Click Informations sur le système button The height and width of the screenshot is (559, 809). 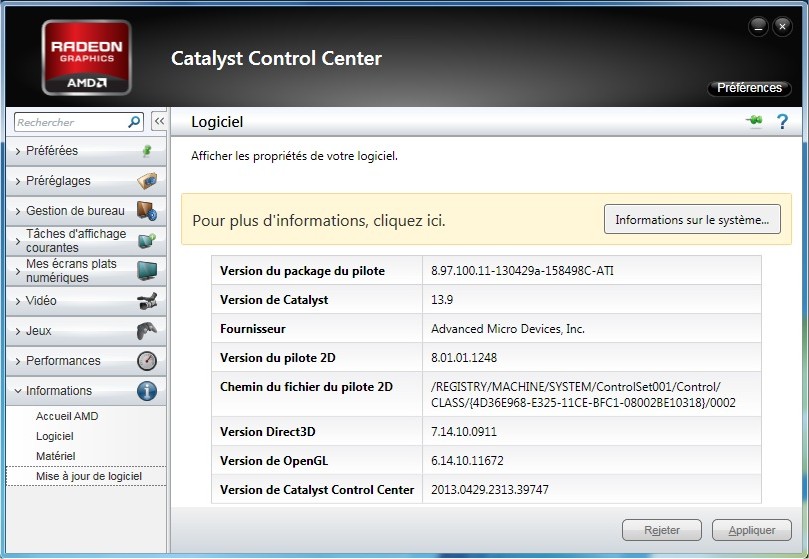pyautogui.click(x=692, y=219)
